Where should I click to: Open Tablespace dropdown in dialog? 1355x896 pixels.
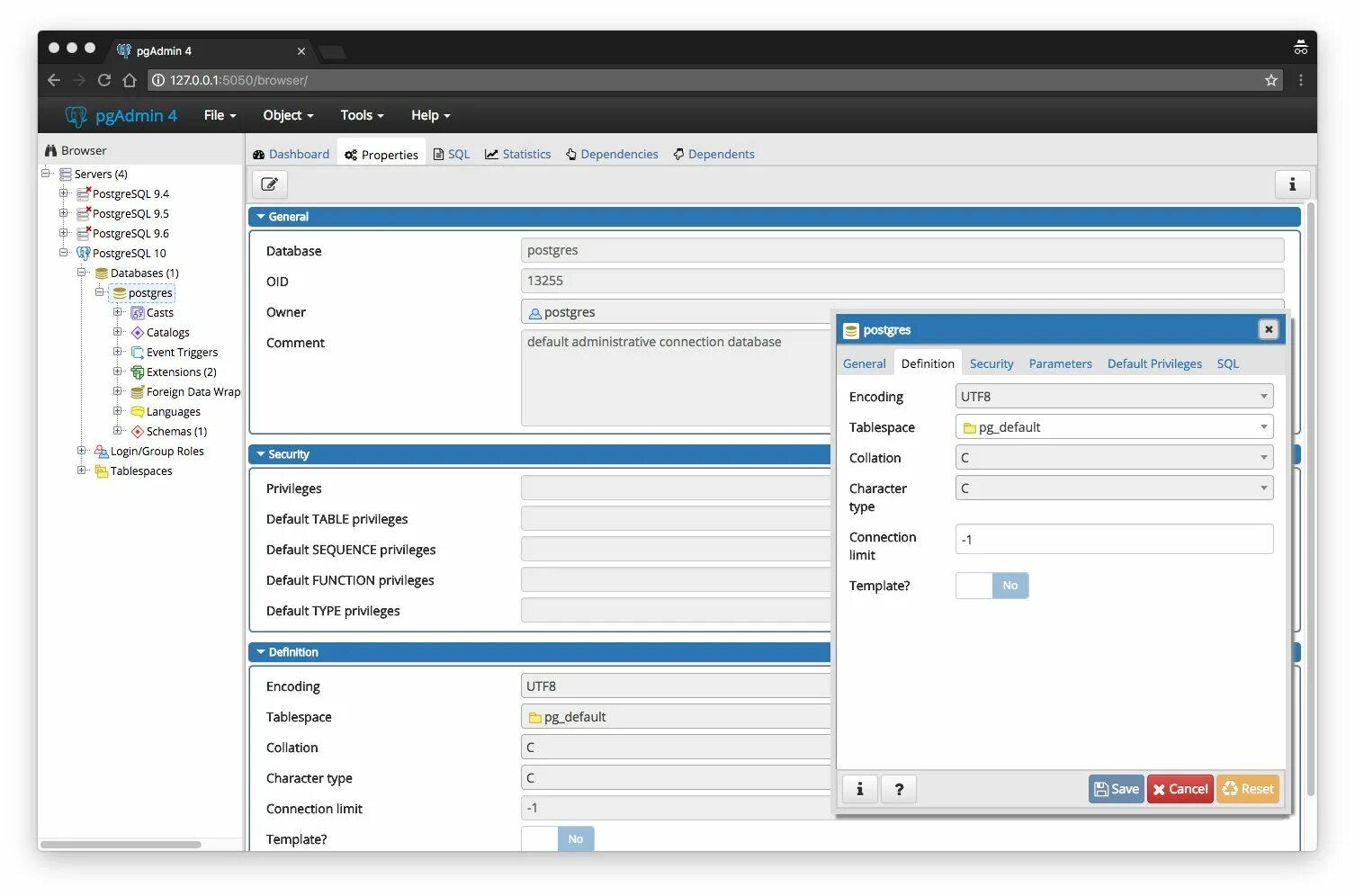(x=1114, y=426)
